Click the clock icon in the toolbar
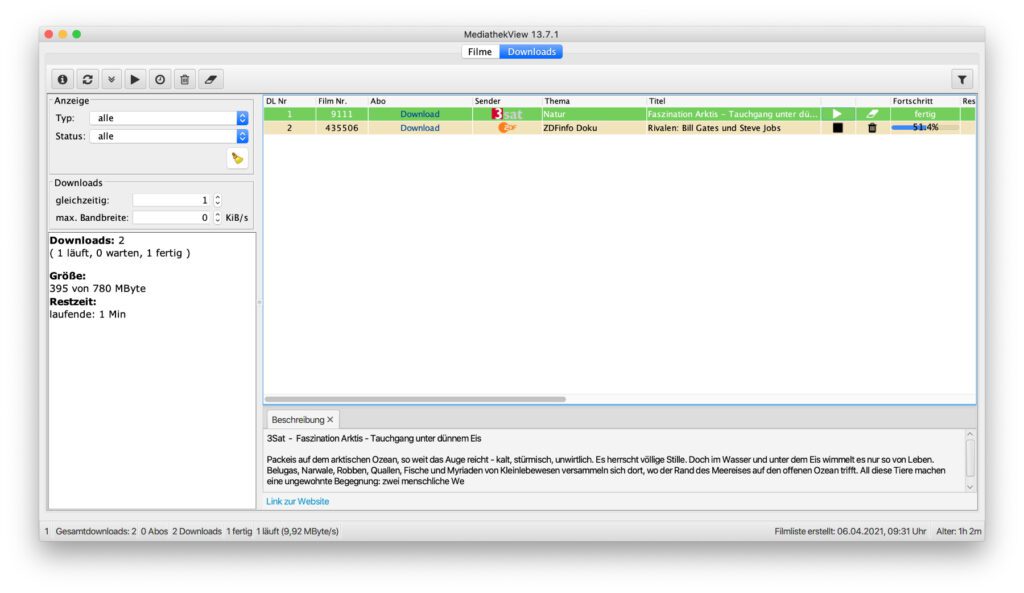The width and height of the screenshot is (1024, 593). pos(160,79)
